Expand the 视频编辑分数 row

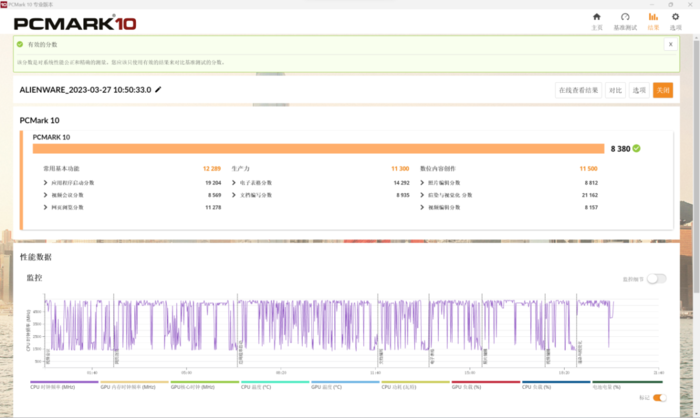tap(422, 207)
